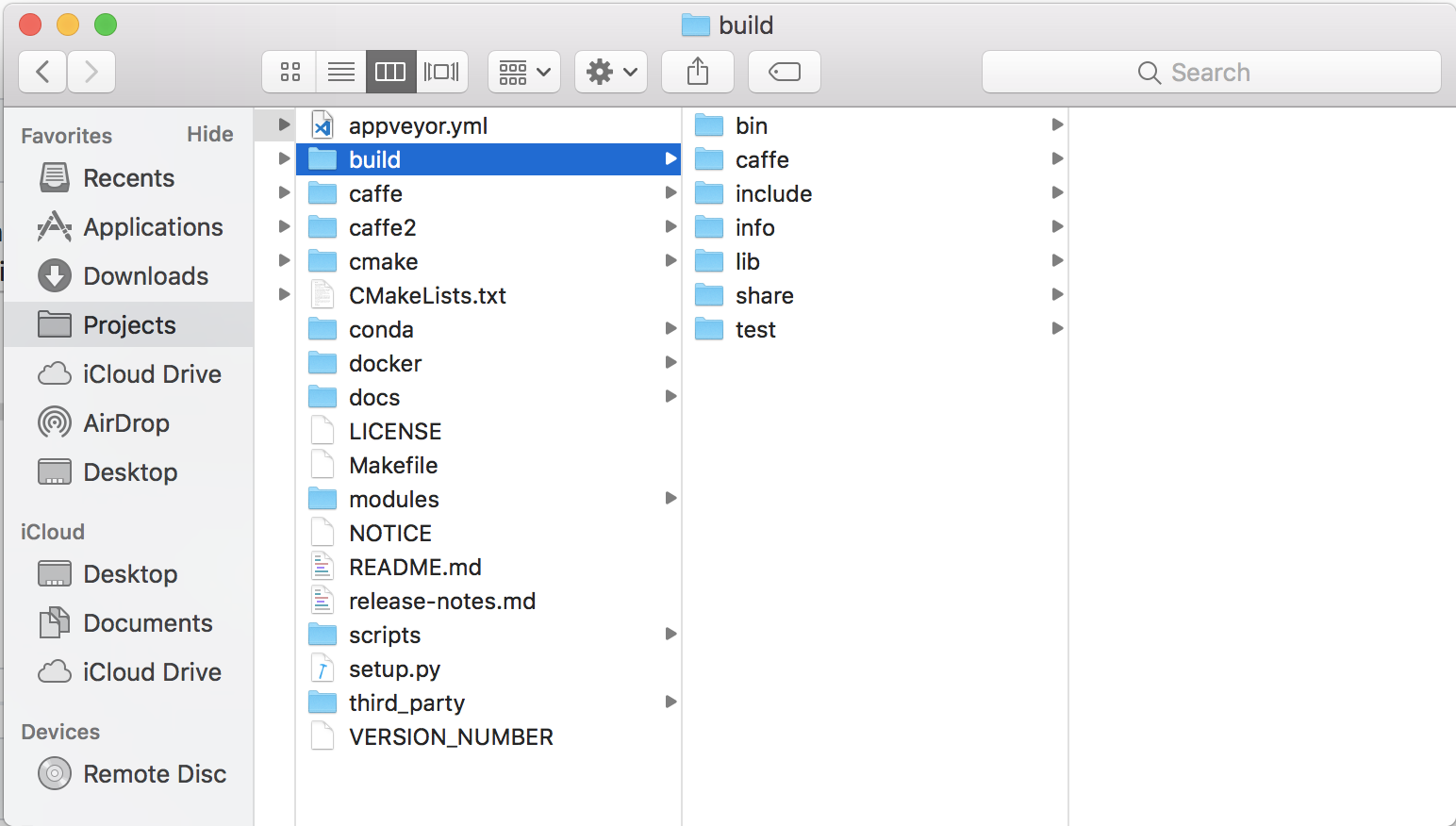Switch to list view
The height and width of the screenshot is (826, 1456).
[340, 71]
